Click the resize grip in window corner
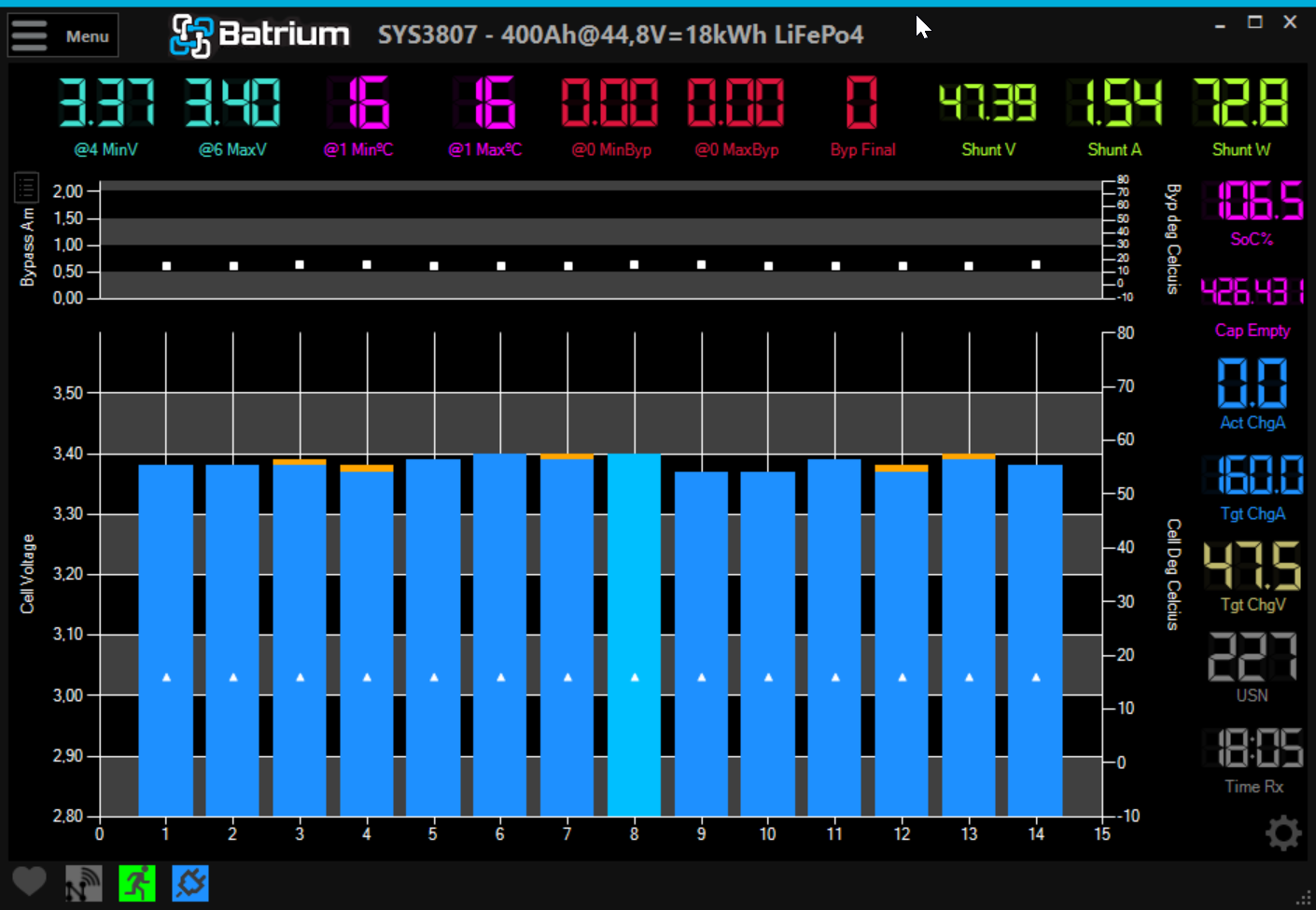The height and width of the screenshot is (910, 1316). pyautogui.click(x=1303, y=898)
